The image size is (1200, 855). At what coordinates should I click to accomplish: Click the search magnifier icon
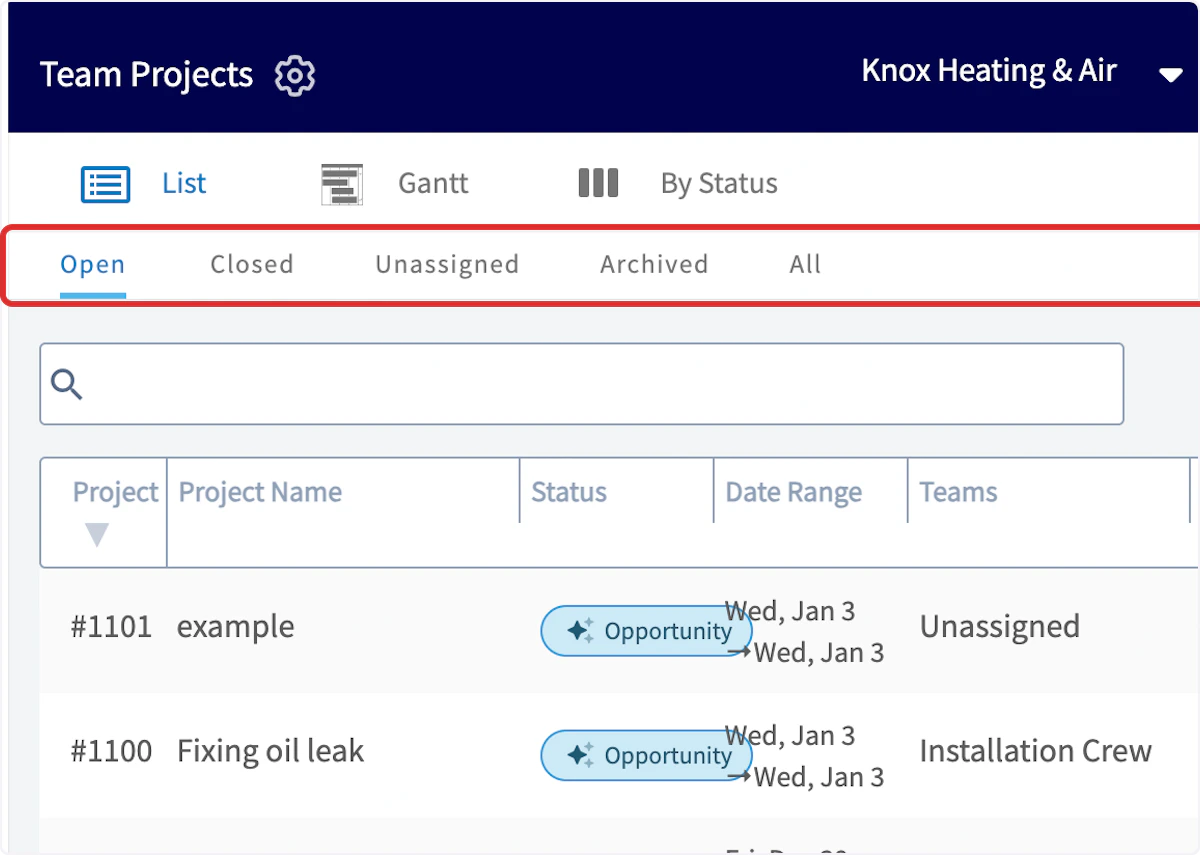coord(67,384)
